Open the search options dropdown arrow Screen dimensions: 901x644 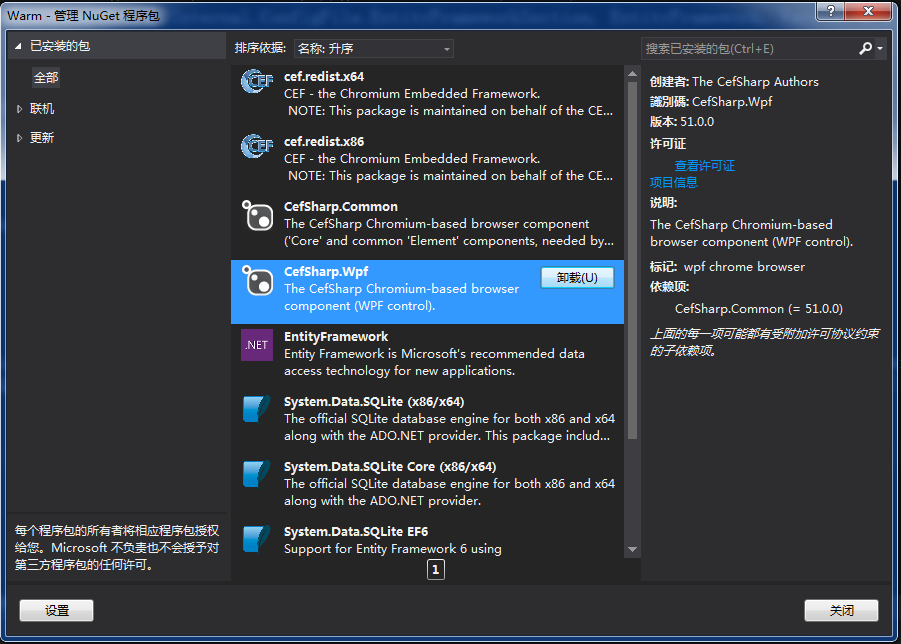pos(880,49)
